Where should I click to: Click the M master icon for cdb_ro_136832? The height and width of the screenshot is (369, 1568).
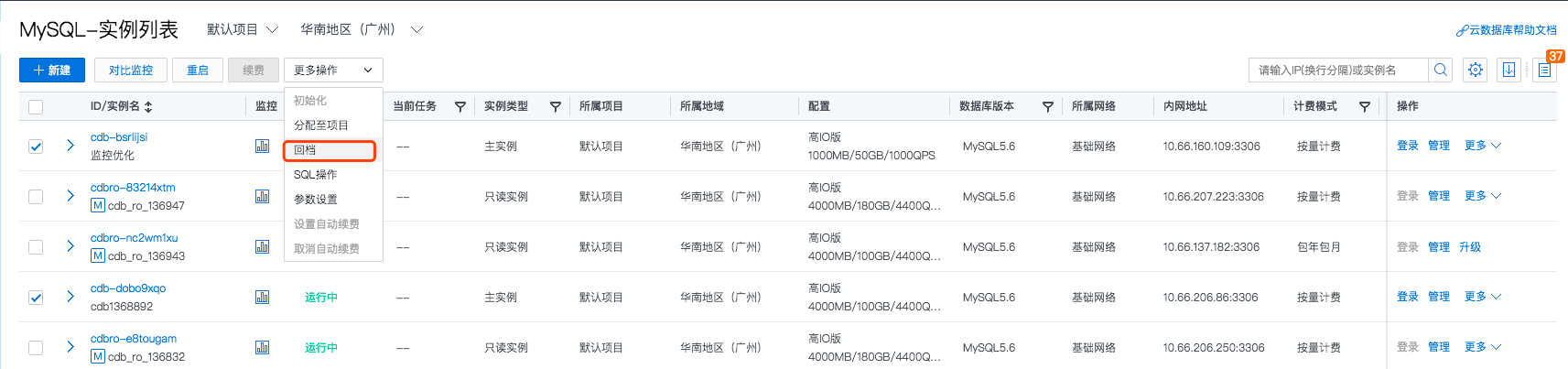(x=98, y=356)
